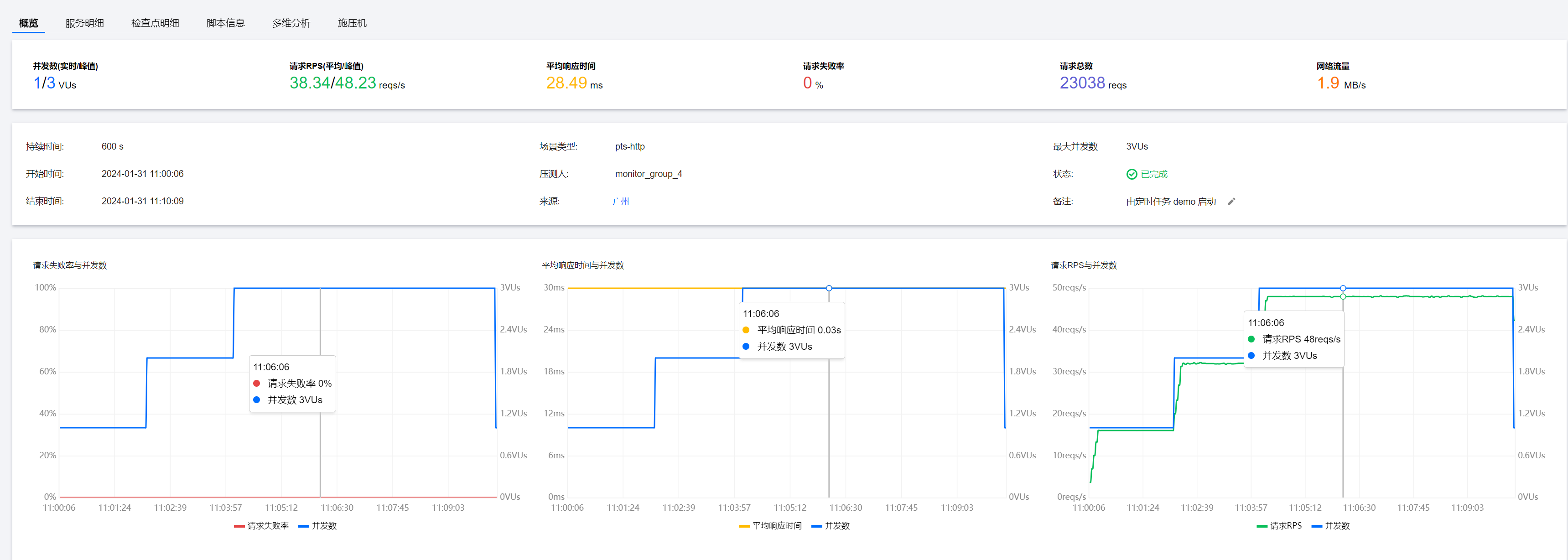The width and height of the screenshot is (1568, 560).
Task: Select the 概览 tab
Action: (29, 23)
